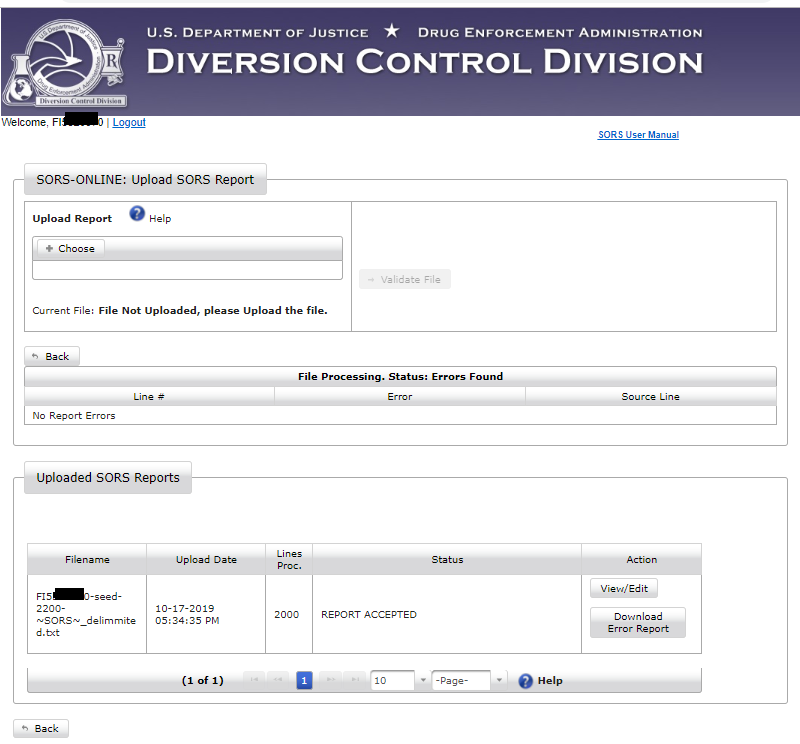Screen dimensions: 800x744
Task: Click the Choose file button
Action: click(x=71, y=249)
